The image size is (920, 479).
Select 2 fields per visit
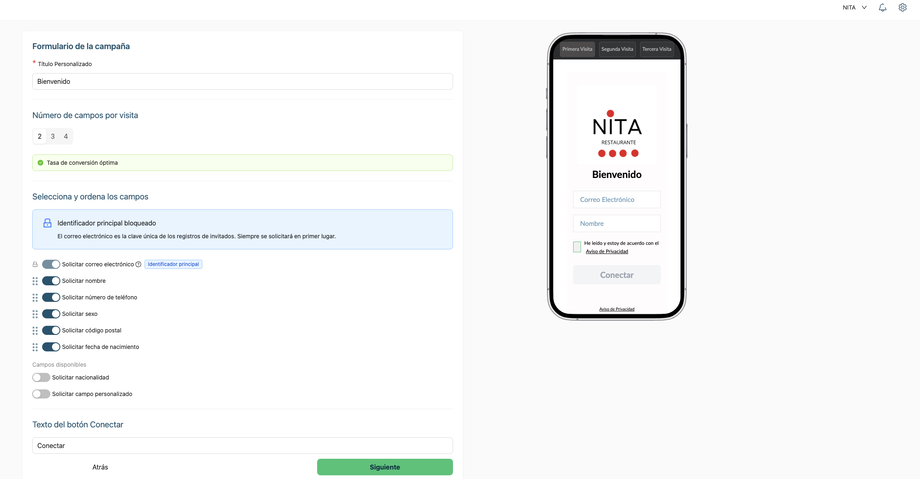(39, 136)
